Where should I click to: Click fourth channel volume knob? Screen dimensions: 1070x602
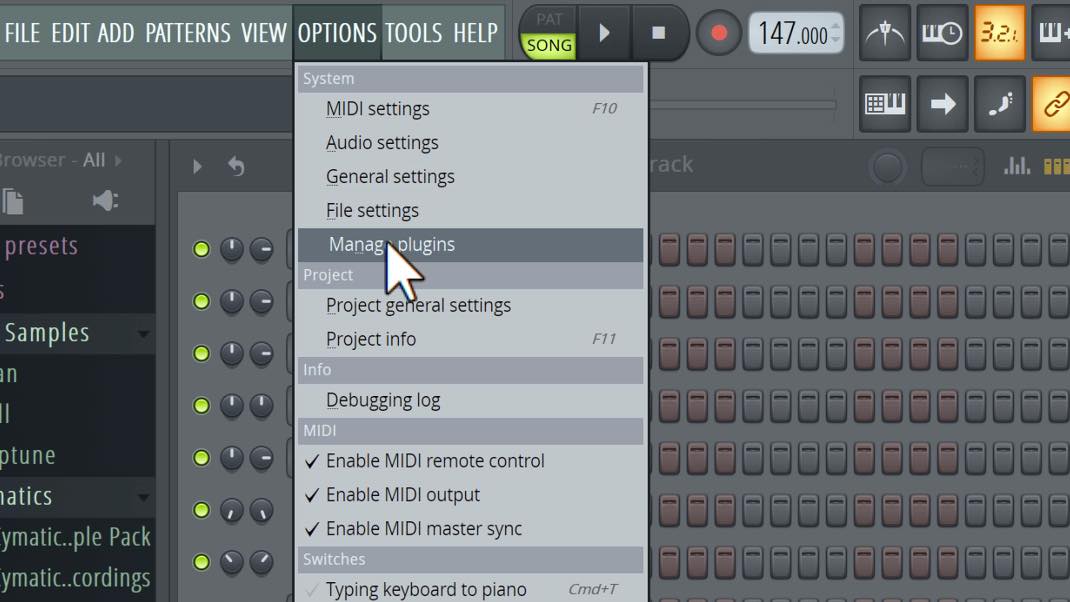261,405
